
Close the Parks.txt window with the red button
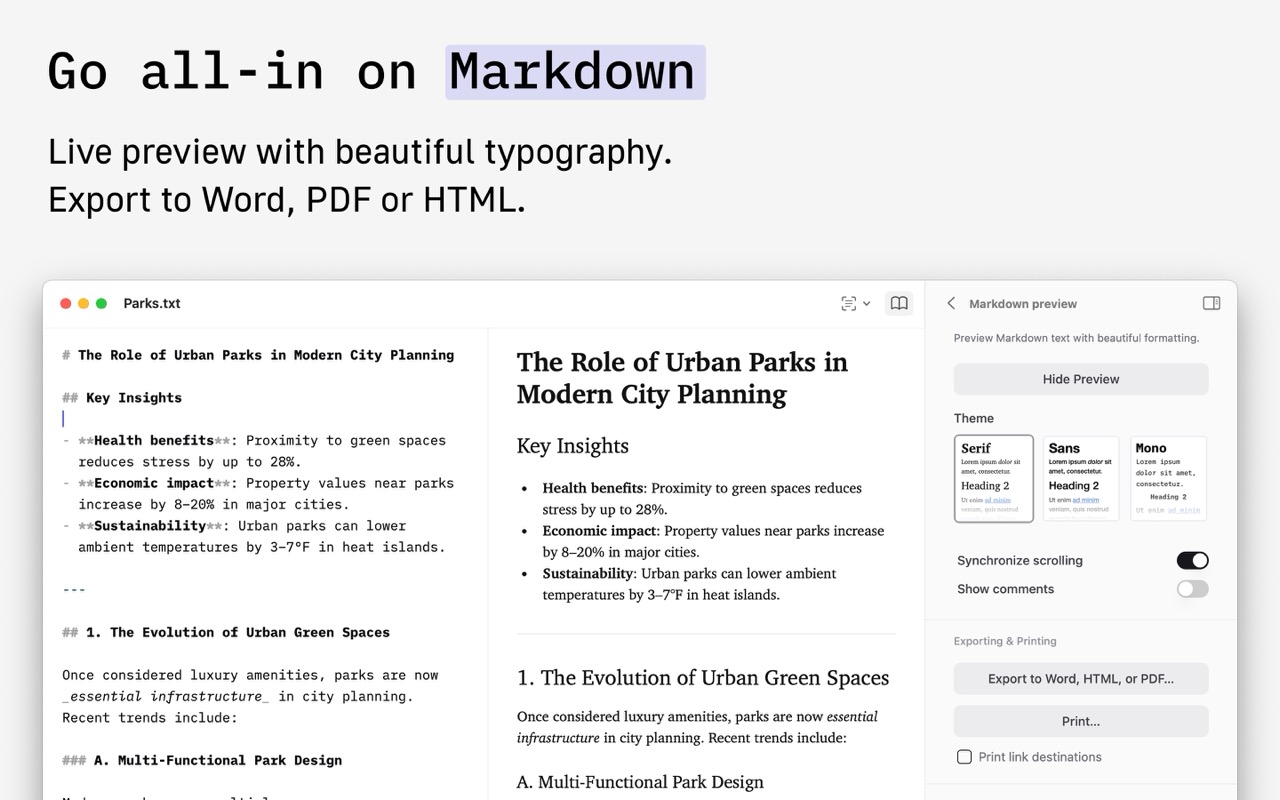[x=66, y=303]
